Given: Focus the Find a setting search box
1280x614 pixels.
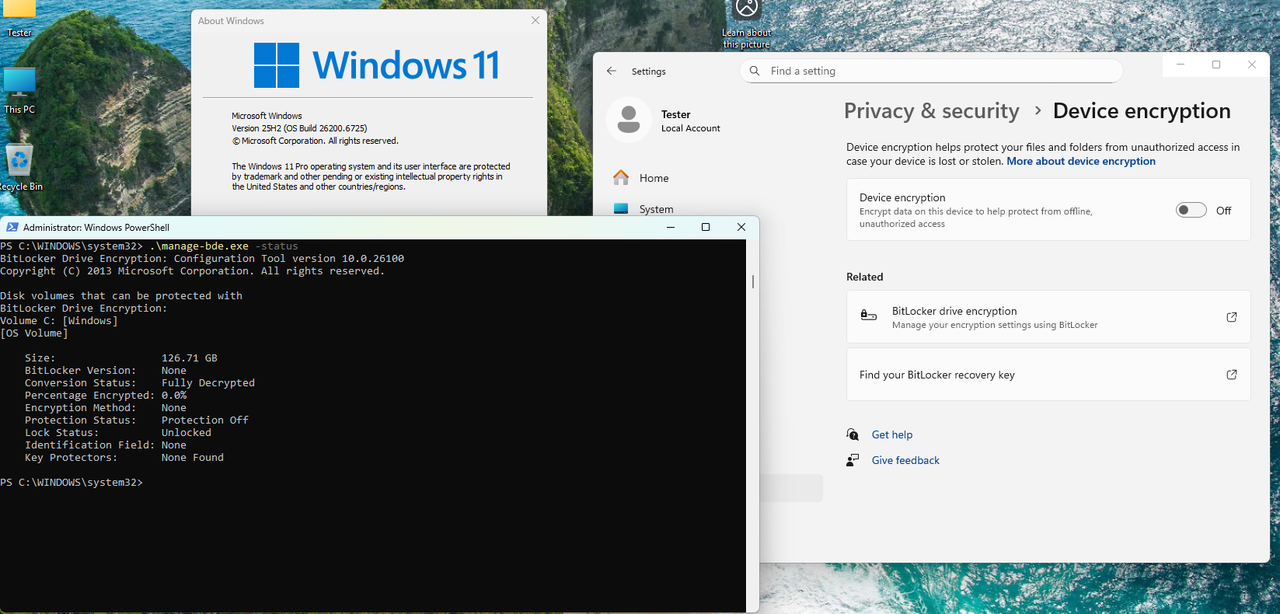Looking at the screenshot, I should pyautogui.click(x=931, y=71).
